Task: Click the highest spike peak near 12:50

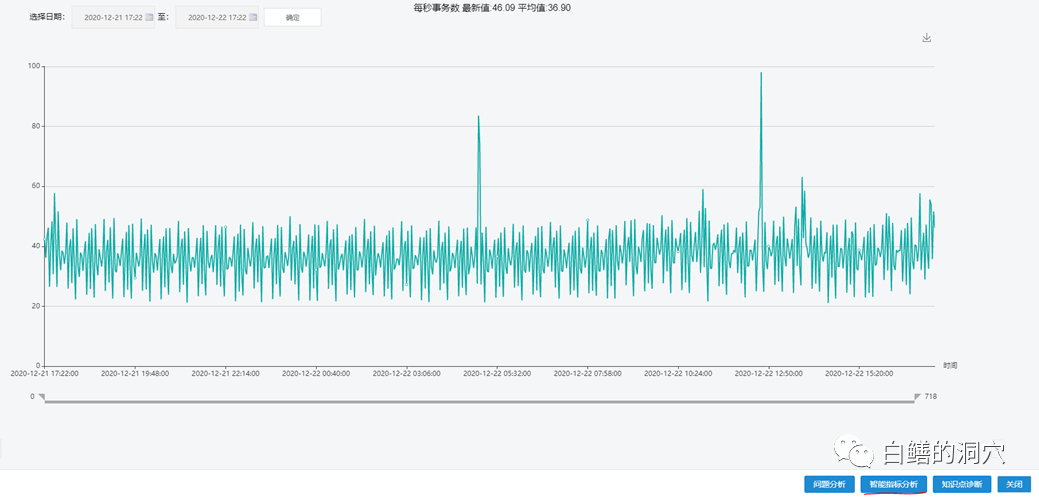Action: click(761, 73)
